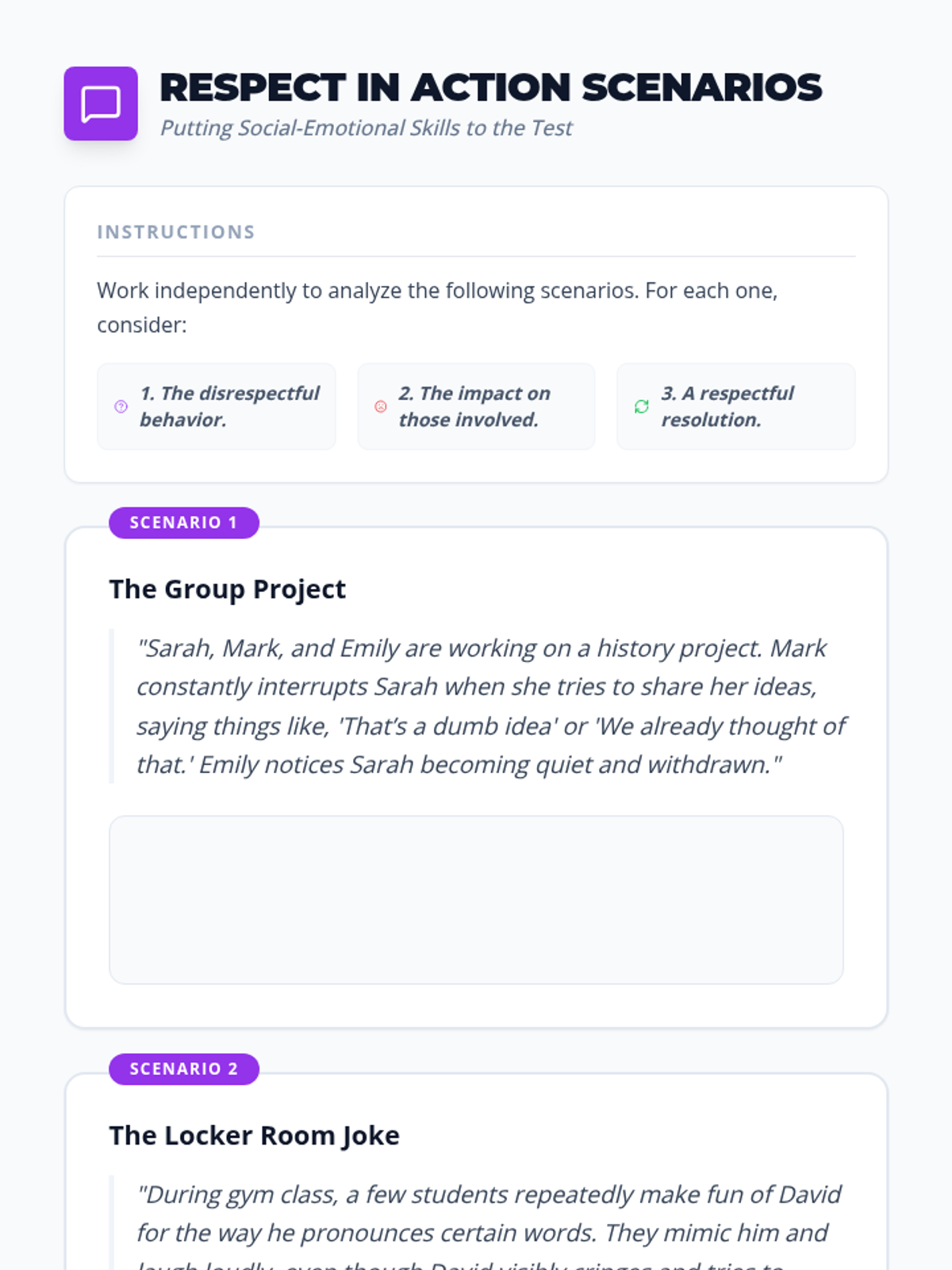This screenshot has width=952, height=1270.
Task: Click the Sarah, Mark, and Emily scenario quote
Action: pyautogui.click(x=489, y=706)
